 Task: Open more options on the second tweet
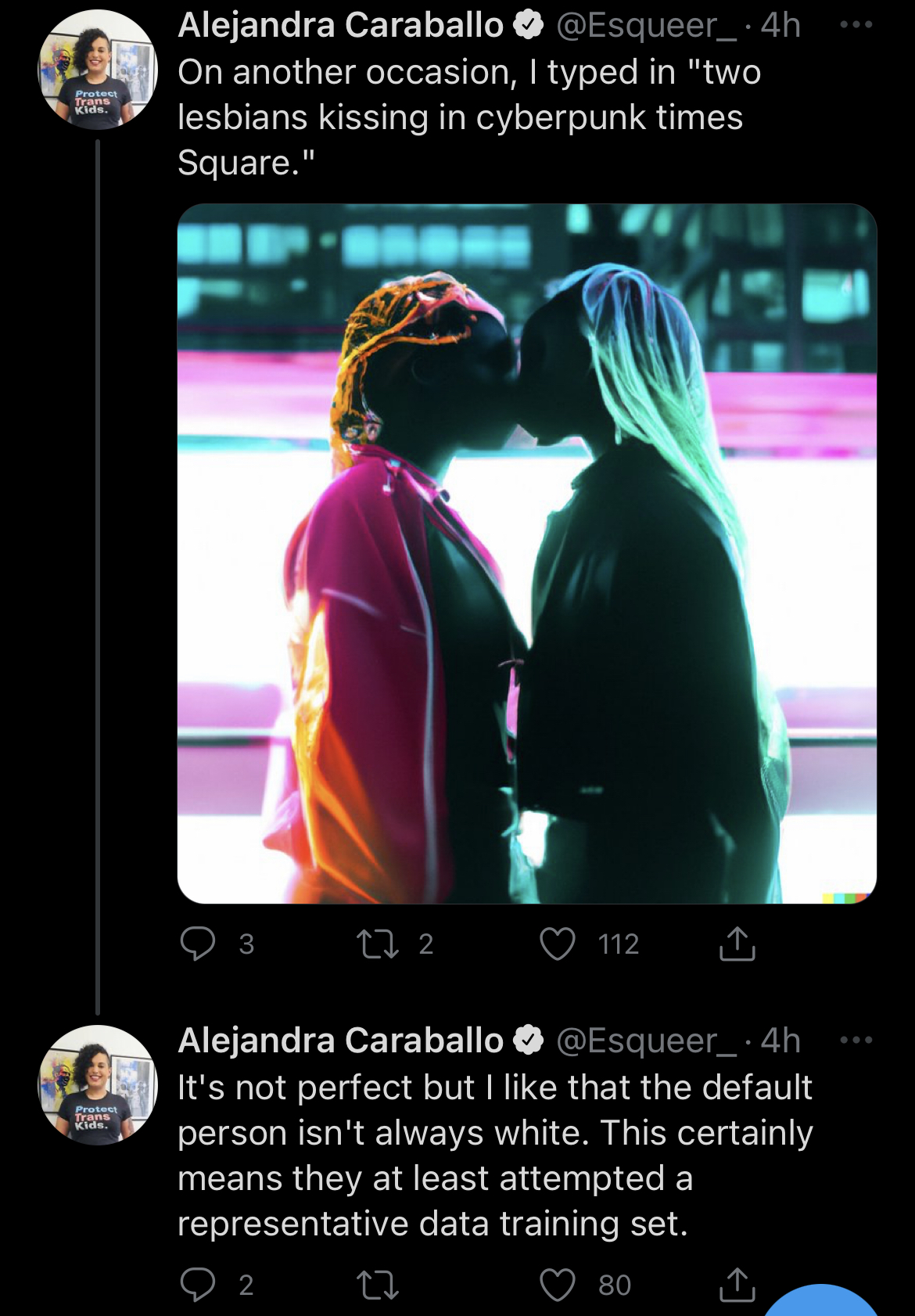tap(856, 1040)
